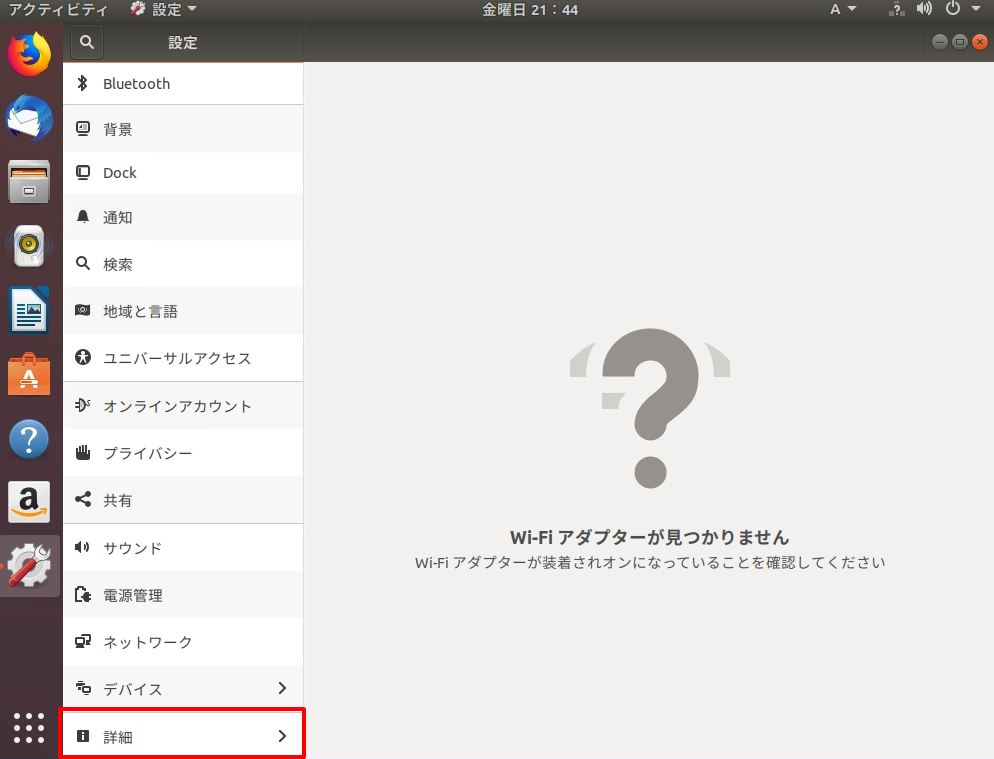Click the サウンド speaker icon in sidebar
The image size is (994, 759).
pyautogui.click(x=82, y=547)
